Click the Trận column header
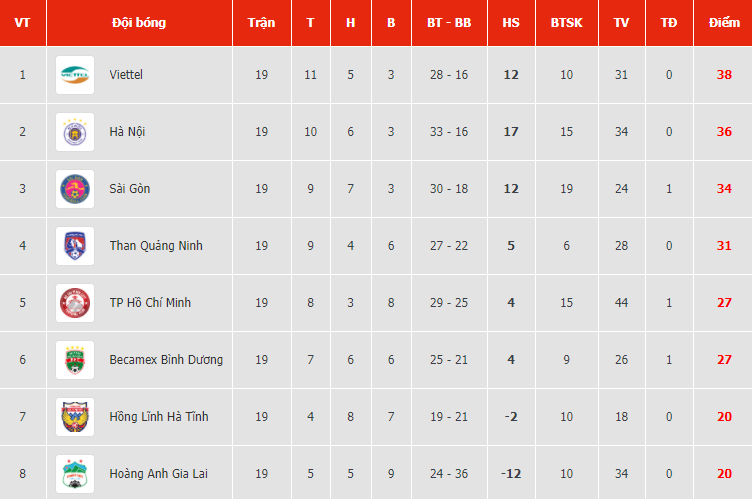 pos(261,23)
